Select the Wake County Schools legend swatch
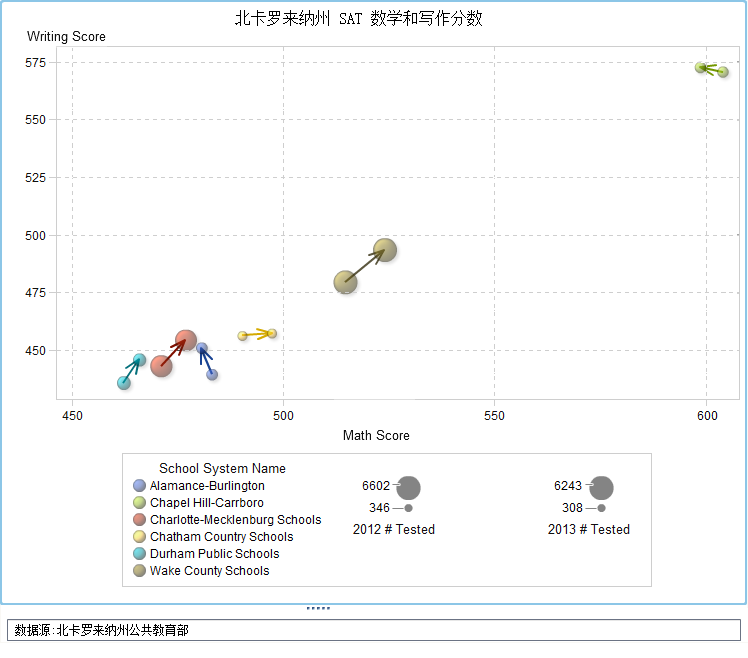This screenshot has width=748, height=658. tap(140, 571)
